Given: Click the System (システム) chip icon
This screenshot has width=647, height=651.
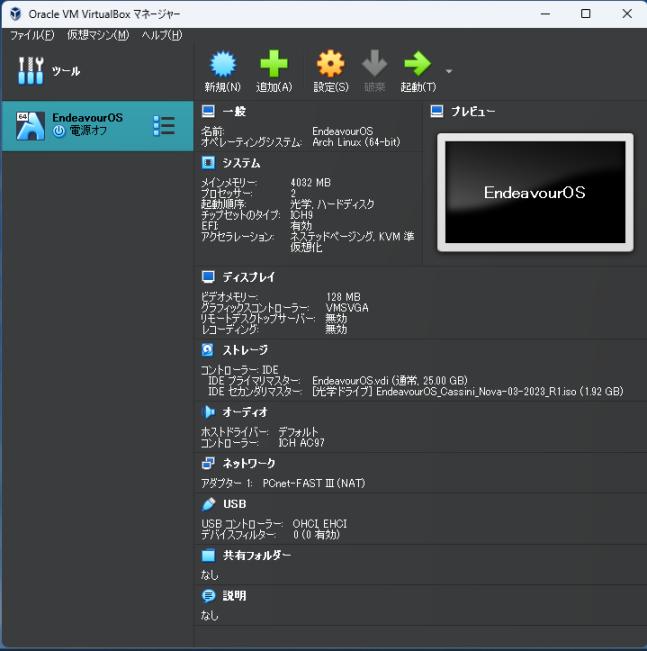Looking at the screenshot, I should [208, 163].
